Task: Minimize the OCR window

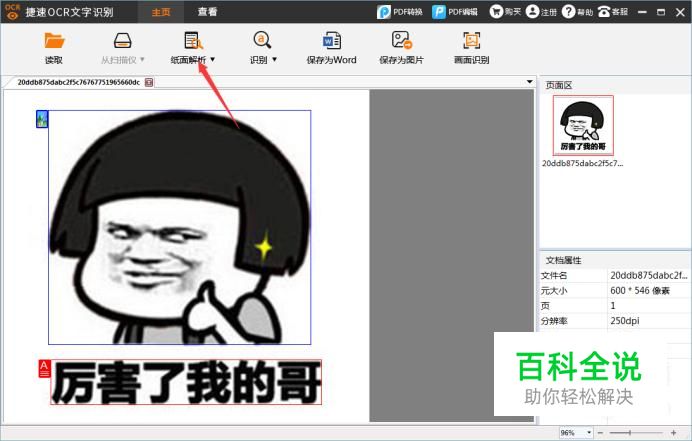Action: [x=643, y=12]
